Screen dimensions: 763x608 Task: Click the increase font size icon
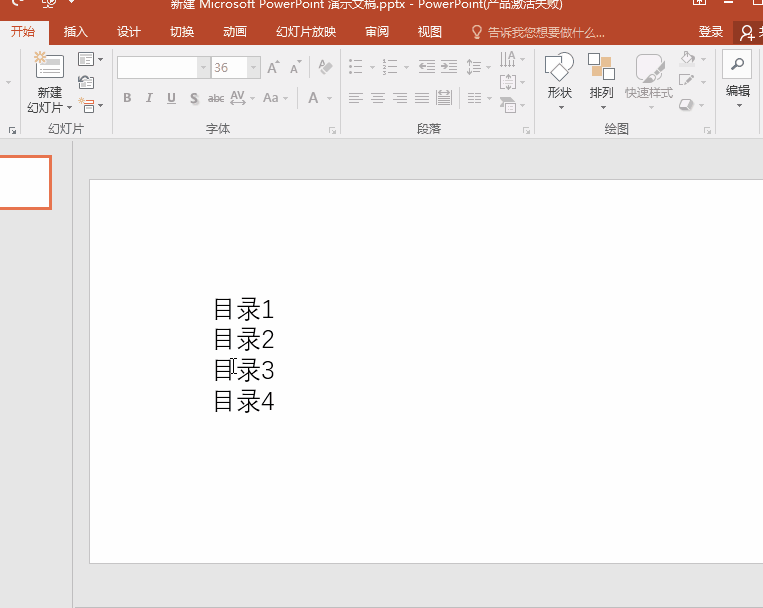(x=273, y=68)
